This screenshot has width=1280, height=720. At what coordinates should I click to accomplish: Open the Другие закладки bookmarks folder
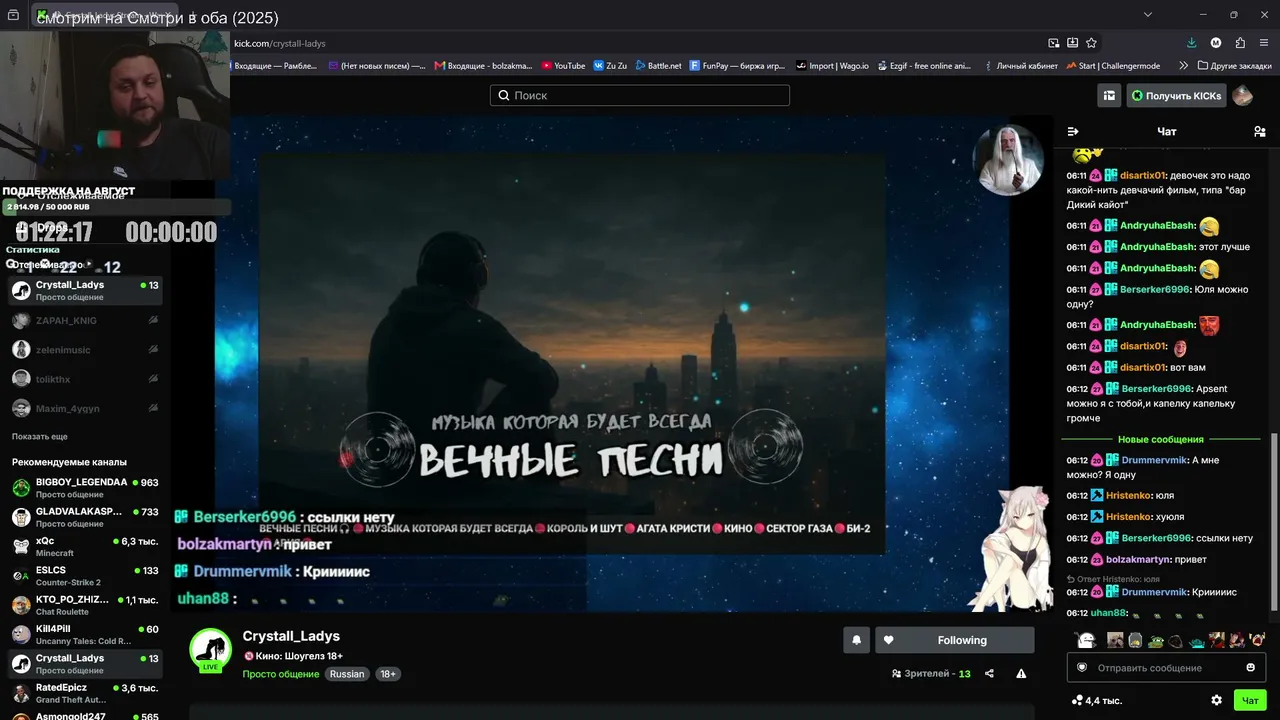(x=1234, y=66)
